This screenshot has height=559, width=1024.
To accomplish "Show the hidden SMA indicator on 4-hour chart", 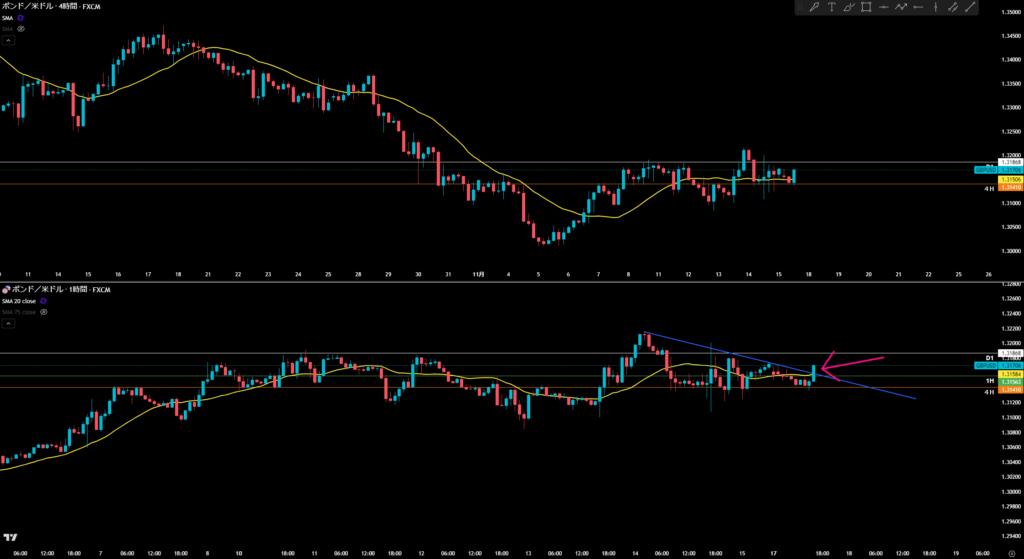I will [21, 29].
